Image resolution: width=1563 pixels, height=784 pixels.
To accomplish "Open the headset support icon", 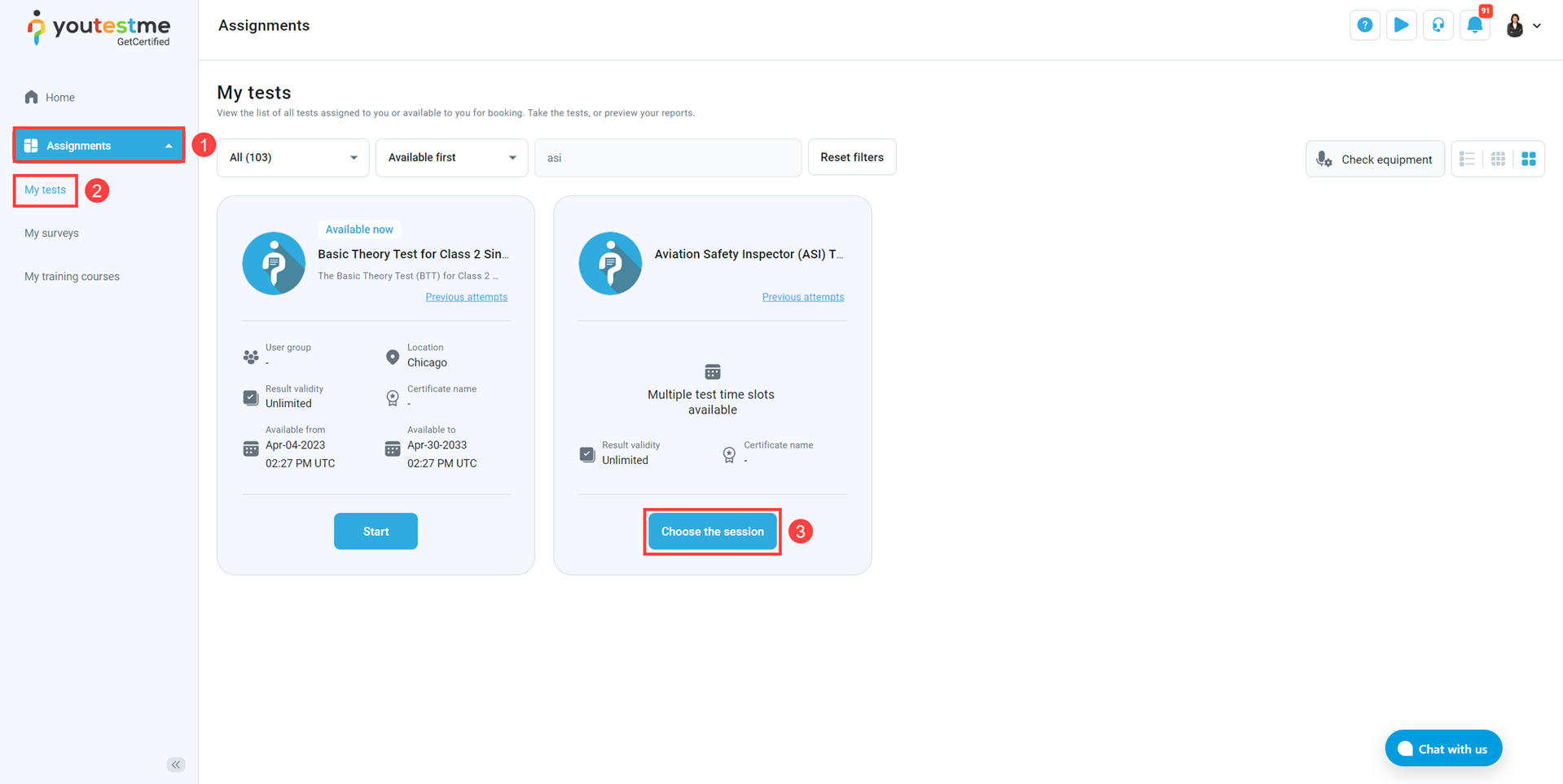I will pyautogui.click(x=1438, y=25).
